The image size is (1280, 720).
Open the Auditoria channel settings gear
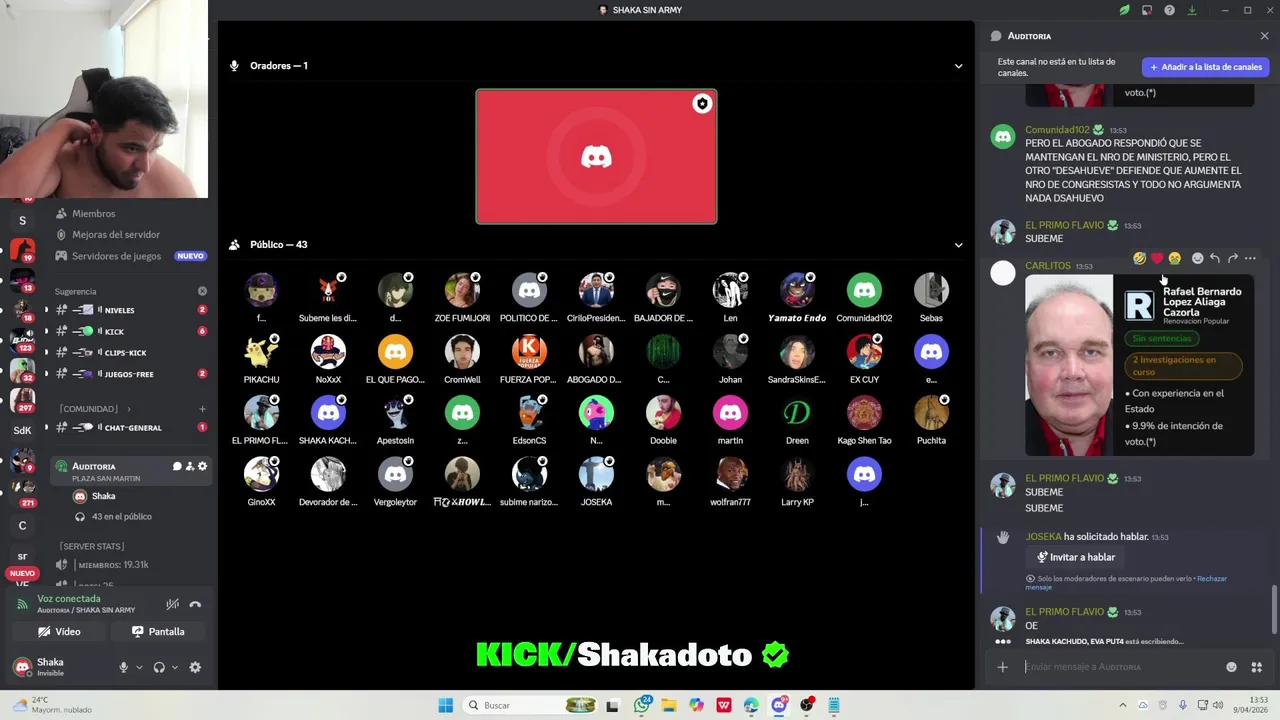(203, 466)
